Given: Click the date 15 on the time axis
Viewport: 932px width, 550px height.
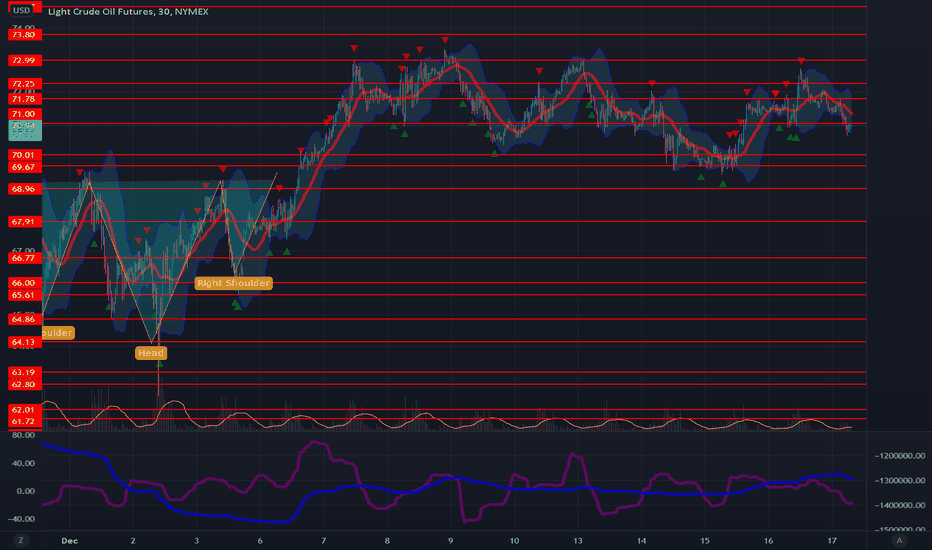Looking at the screenshot, I should pos(704,540).
